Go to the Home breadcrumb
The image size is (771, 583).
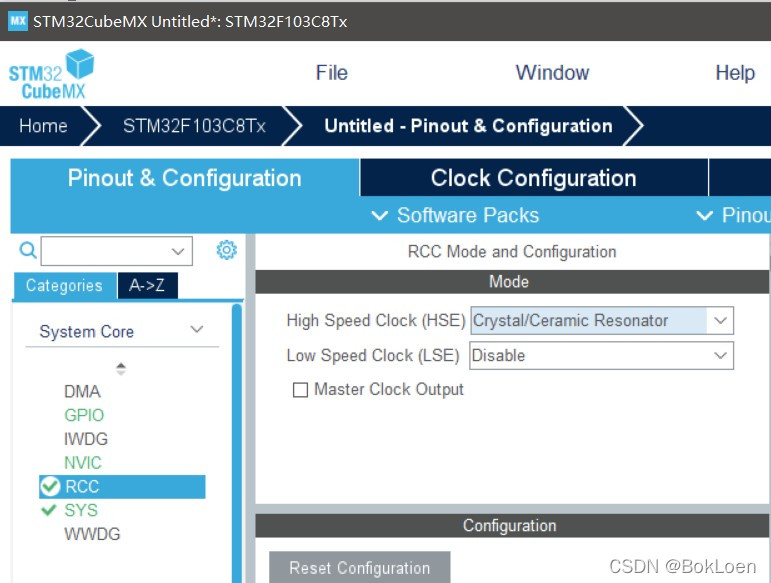click(43, 126)
